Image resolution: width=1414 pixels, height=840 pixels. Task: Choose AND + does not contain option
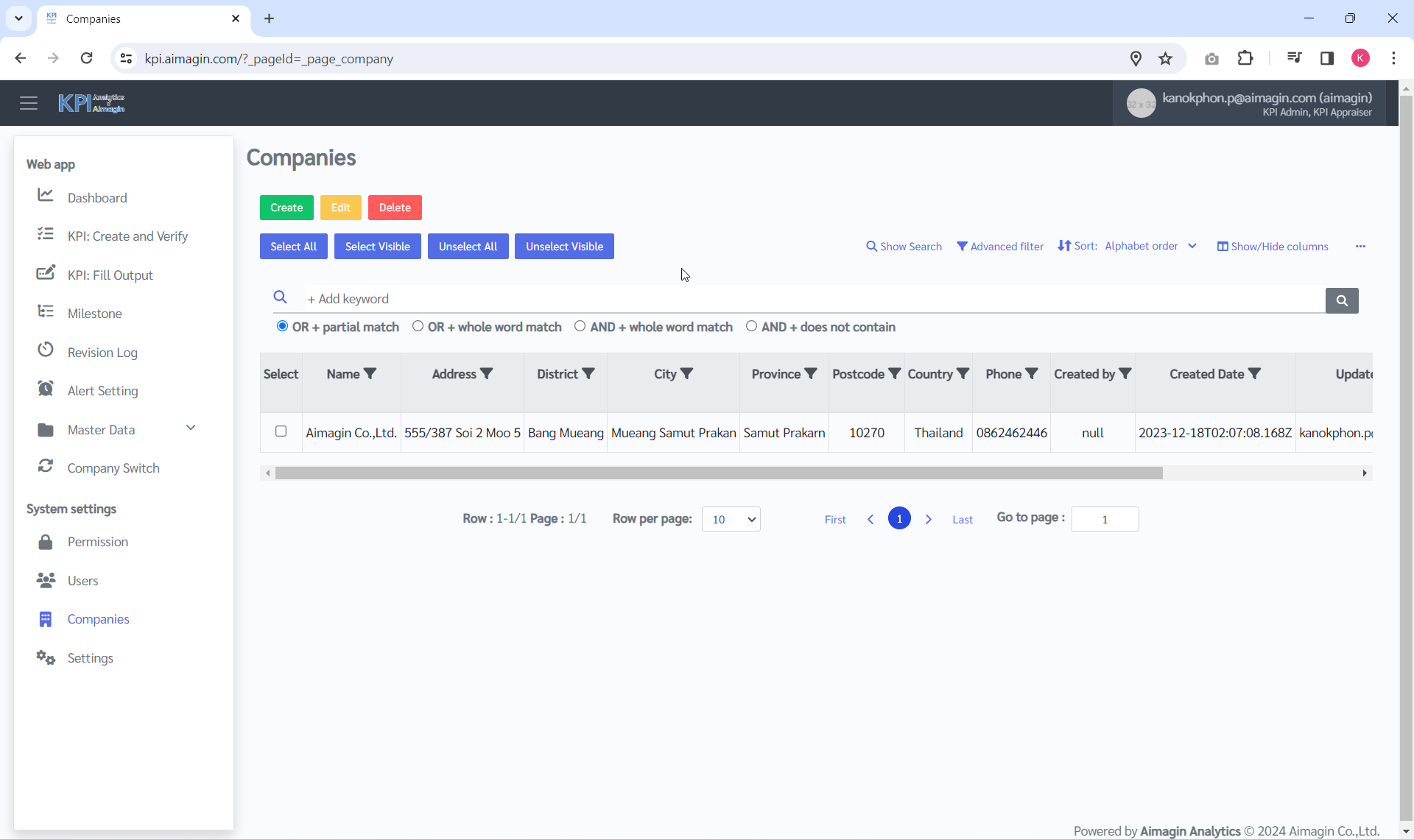(751, 326)
